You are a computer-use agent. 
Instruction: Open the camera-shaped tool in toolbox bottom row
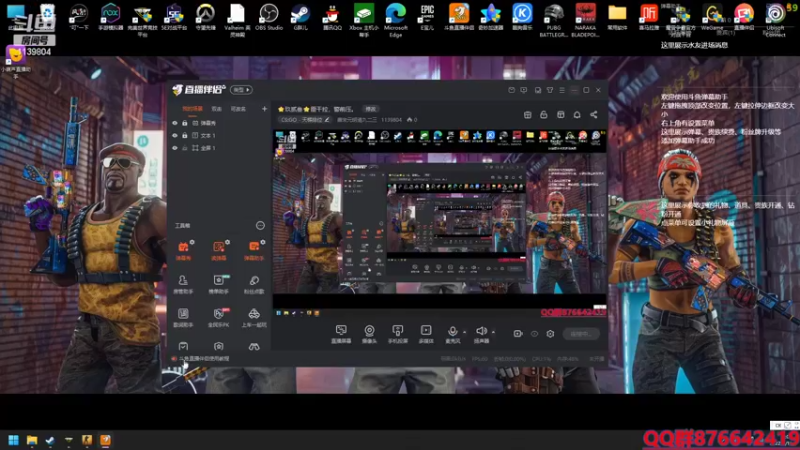click(218, 346)
